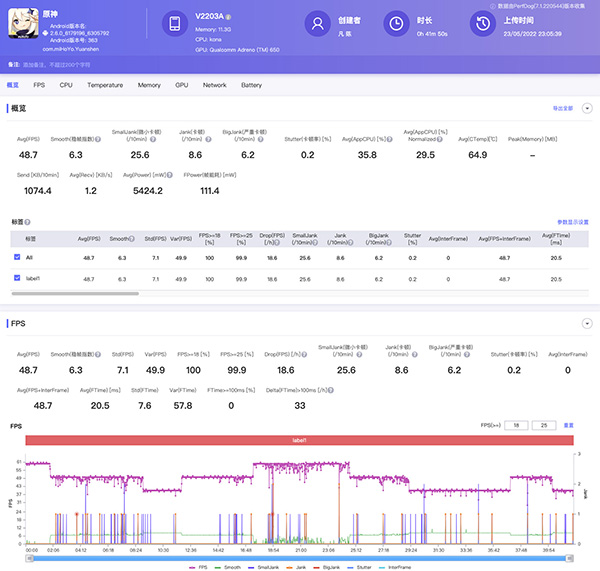600x571 pixels.
Task: Click the duration clock icon
Action: [397, 24]
